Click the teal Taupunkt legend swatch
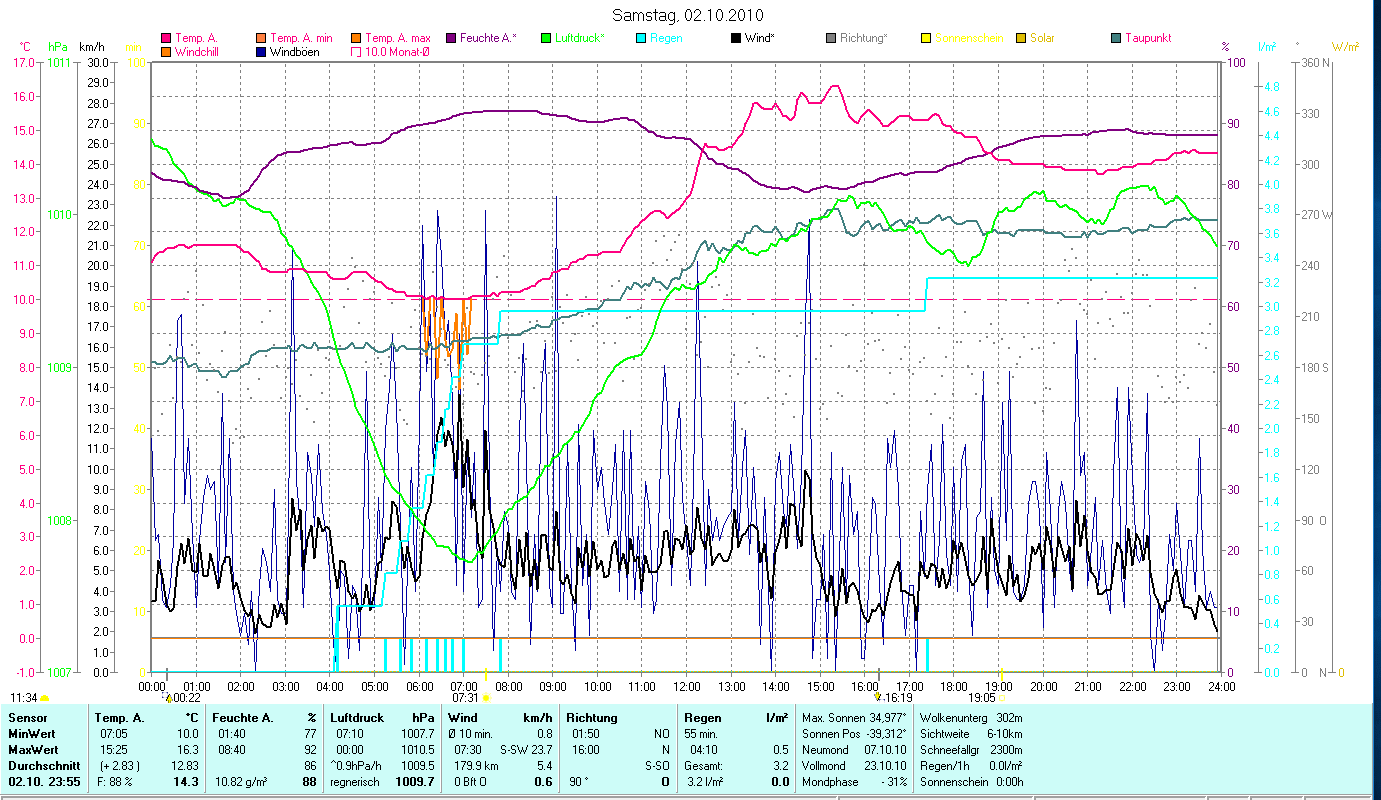This screenshot has width=1381, height=800. coord(1116,38)
